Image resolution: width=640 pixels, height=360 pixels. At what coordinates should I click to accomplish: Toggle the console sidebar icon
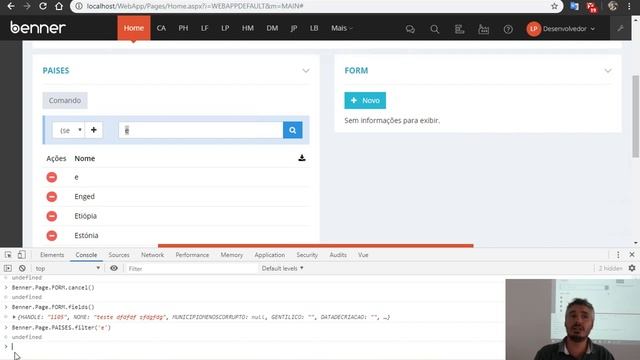(8, 268)
